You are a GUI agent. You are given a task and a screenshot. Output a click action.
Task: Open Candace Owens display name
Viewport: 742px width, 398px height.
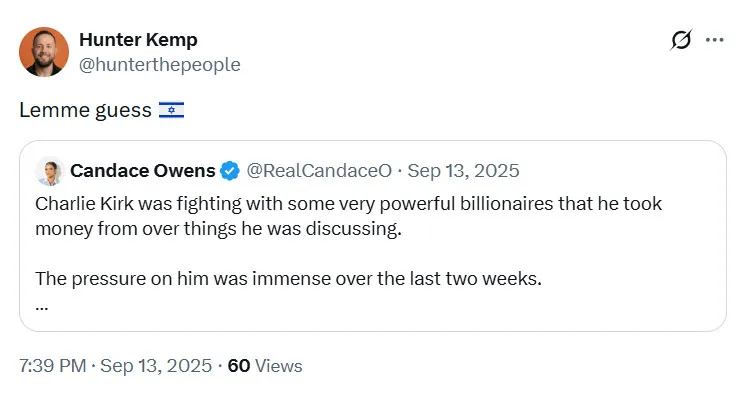[x=143, y=171]
